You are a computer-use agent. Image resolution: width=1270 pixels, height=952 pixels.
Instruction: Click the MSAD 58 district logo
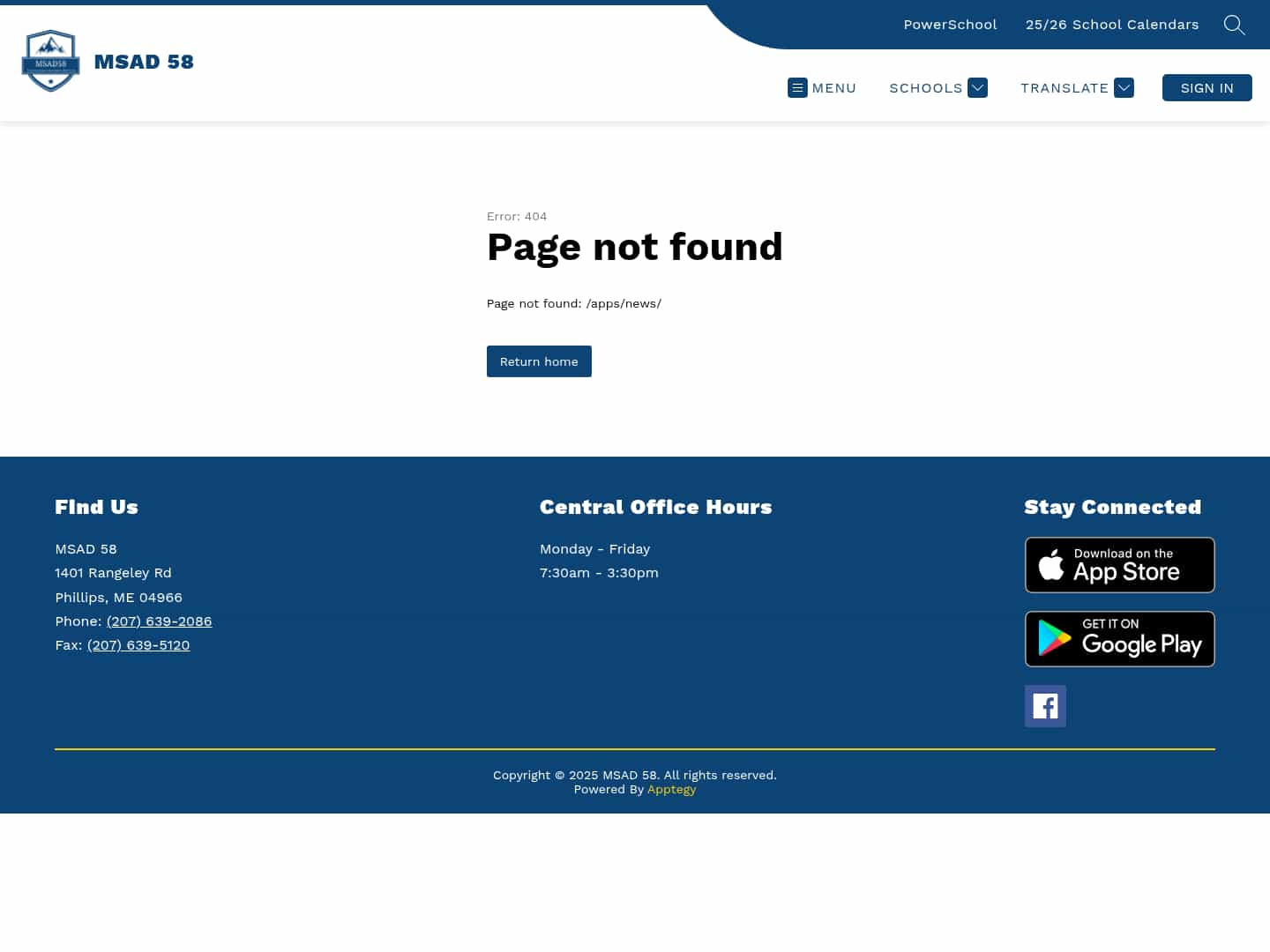[50, 61]
